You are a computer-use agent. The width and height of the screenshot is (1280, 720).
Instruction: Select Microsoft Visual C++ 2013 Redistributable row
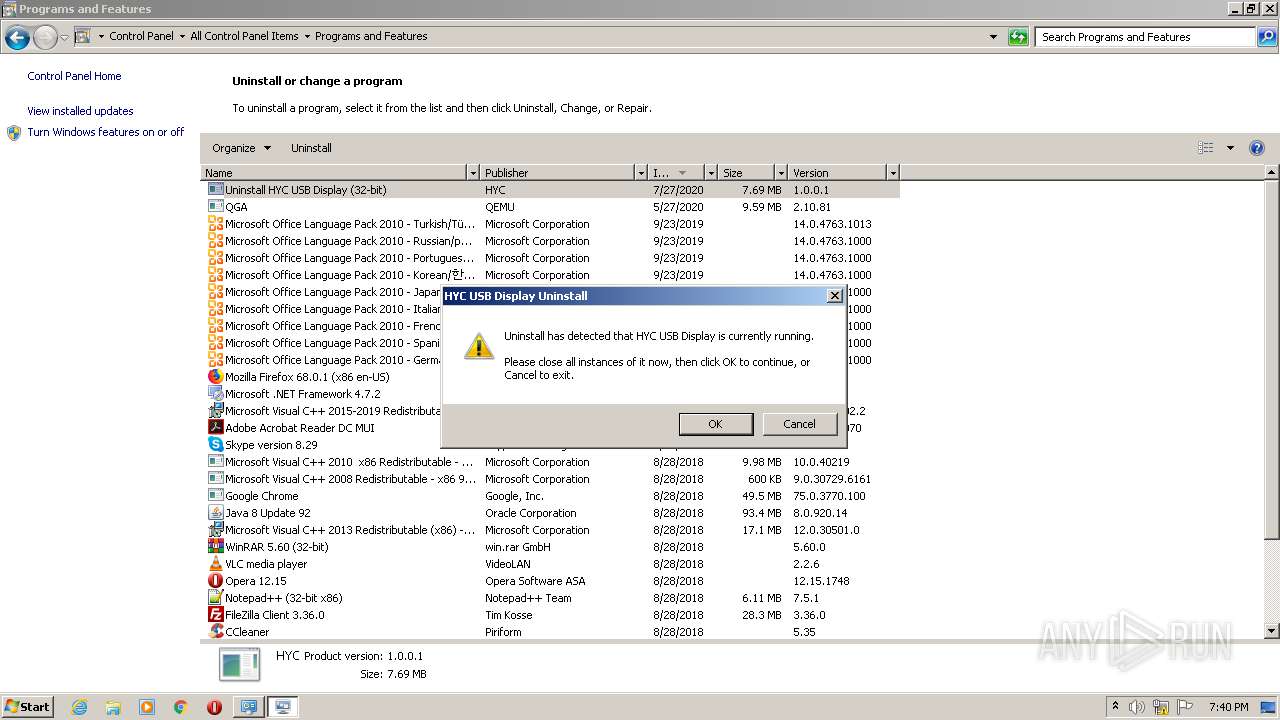click(550, 530)
